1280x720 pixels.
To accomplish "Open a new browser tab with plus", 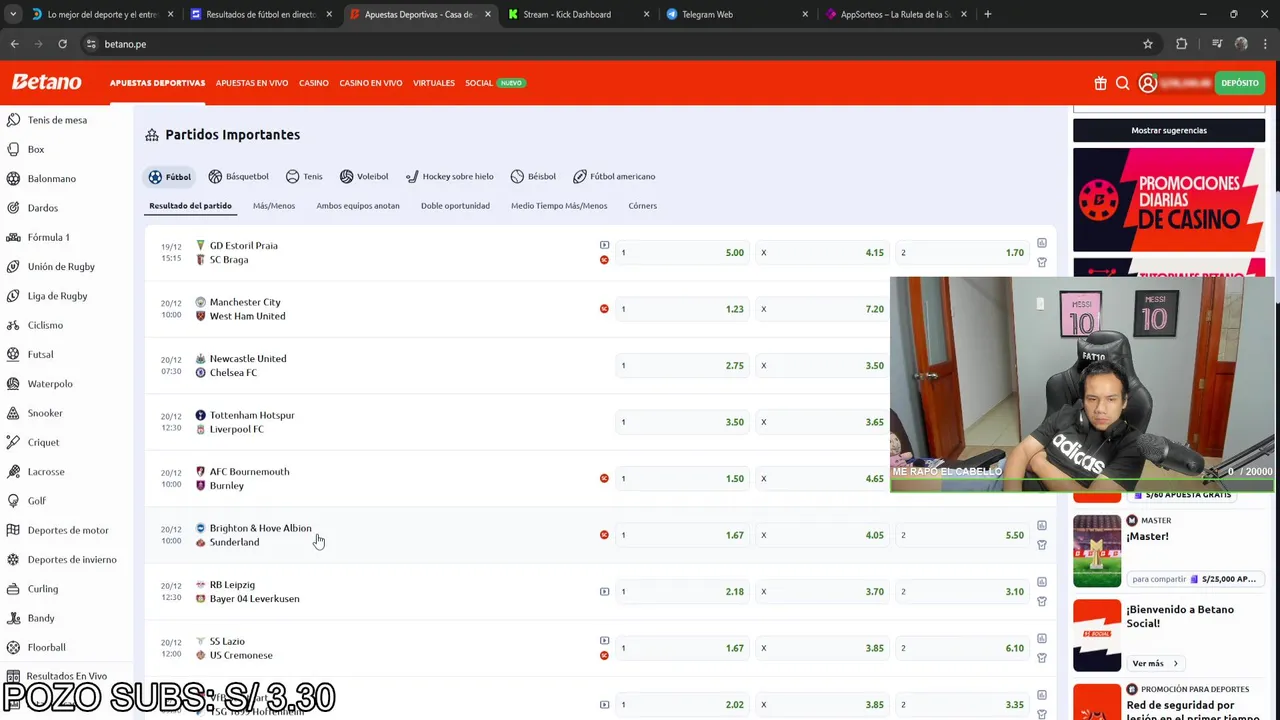I will tap(988, 14).
